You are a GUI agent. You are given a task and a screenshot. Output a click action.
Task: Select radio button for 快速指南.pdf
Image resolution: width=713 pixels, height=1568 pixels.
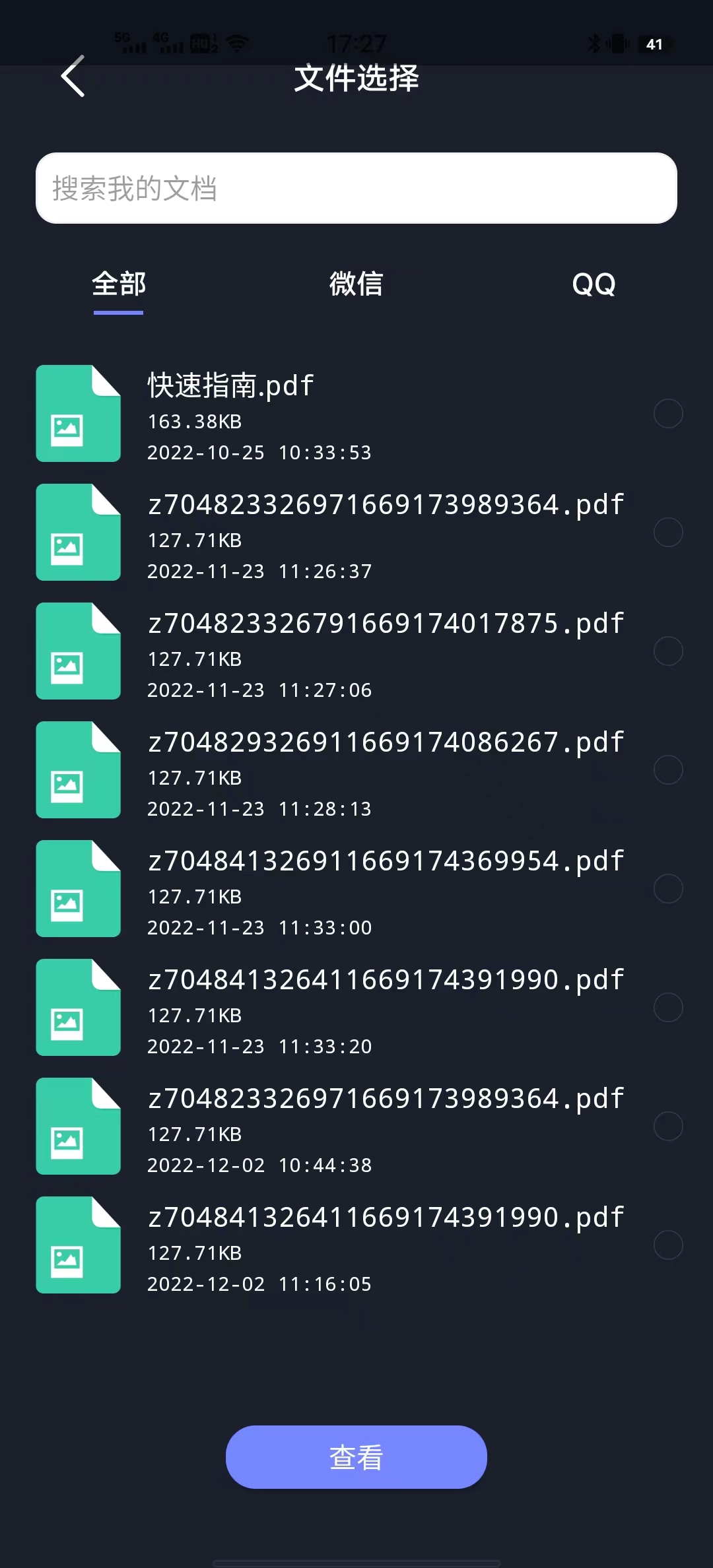(x=668, y=414)
